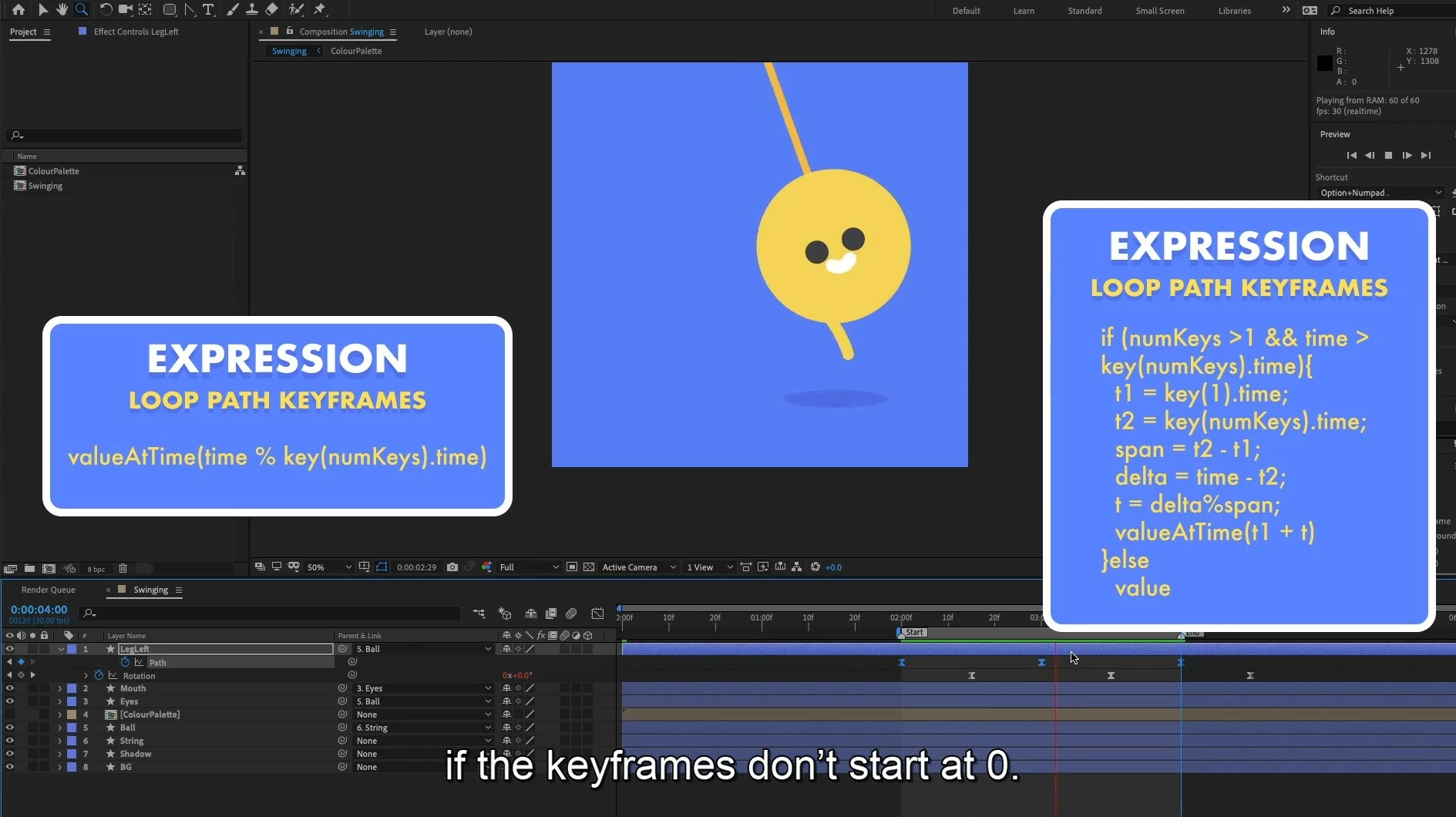This screenshot has height=817, width=1456.
Task: Select the Brush tool
Action: click(x=233, y=10)
